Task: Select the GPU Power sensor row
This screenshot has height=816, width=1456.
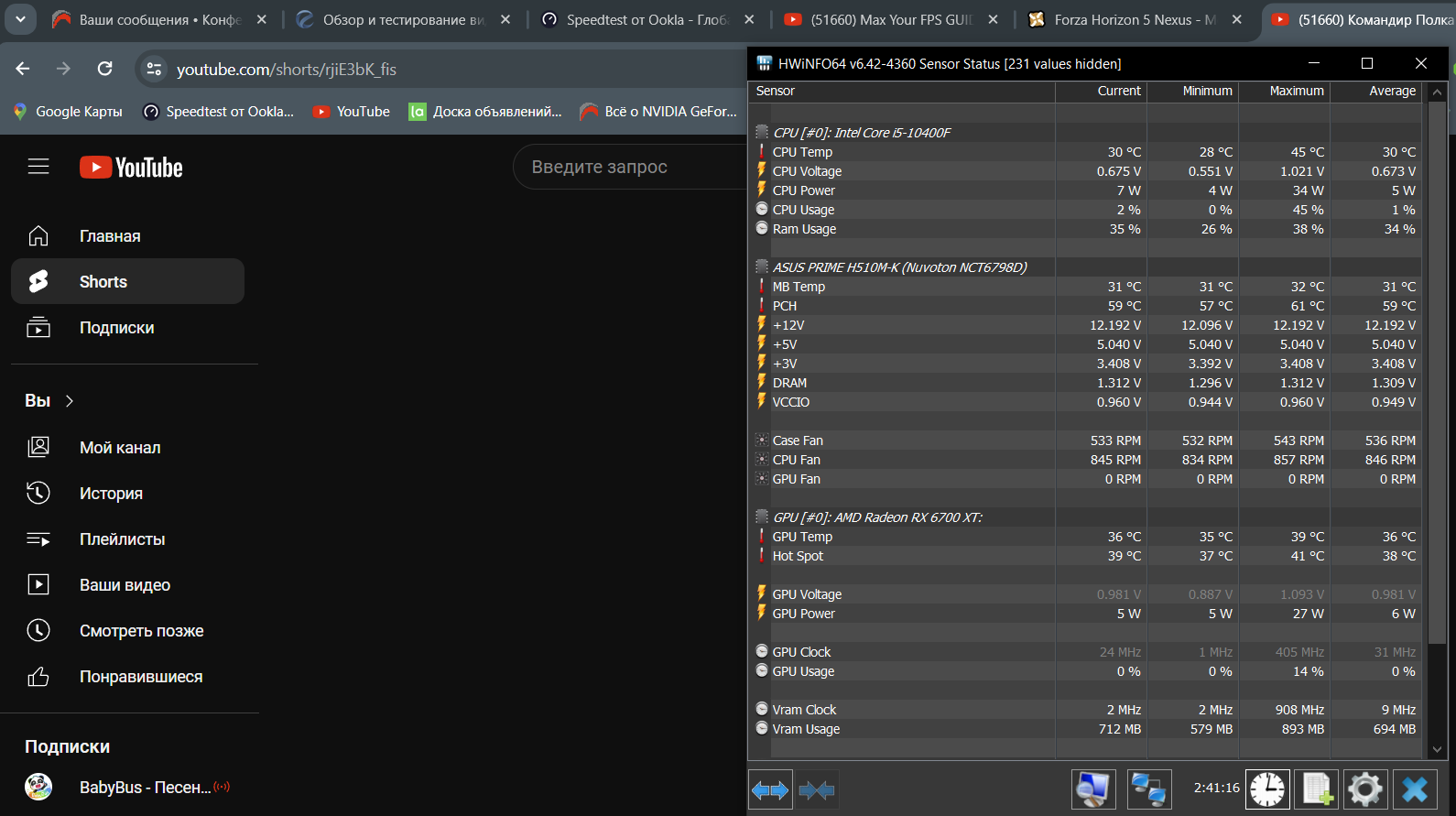Action: point(1085,614)
